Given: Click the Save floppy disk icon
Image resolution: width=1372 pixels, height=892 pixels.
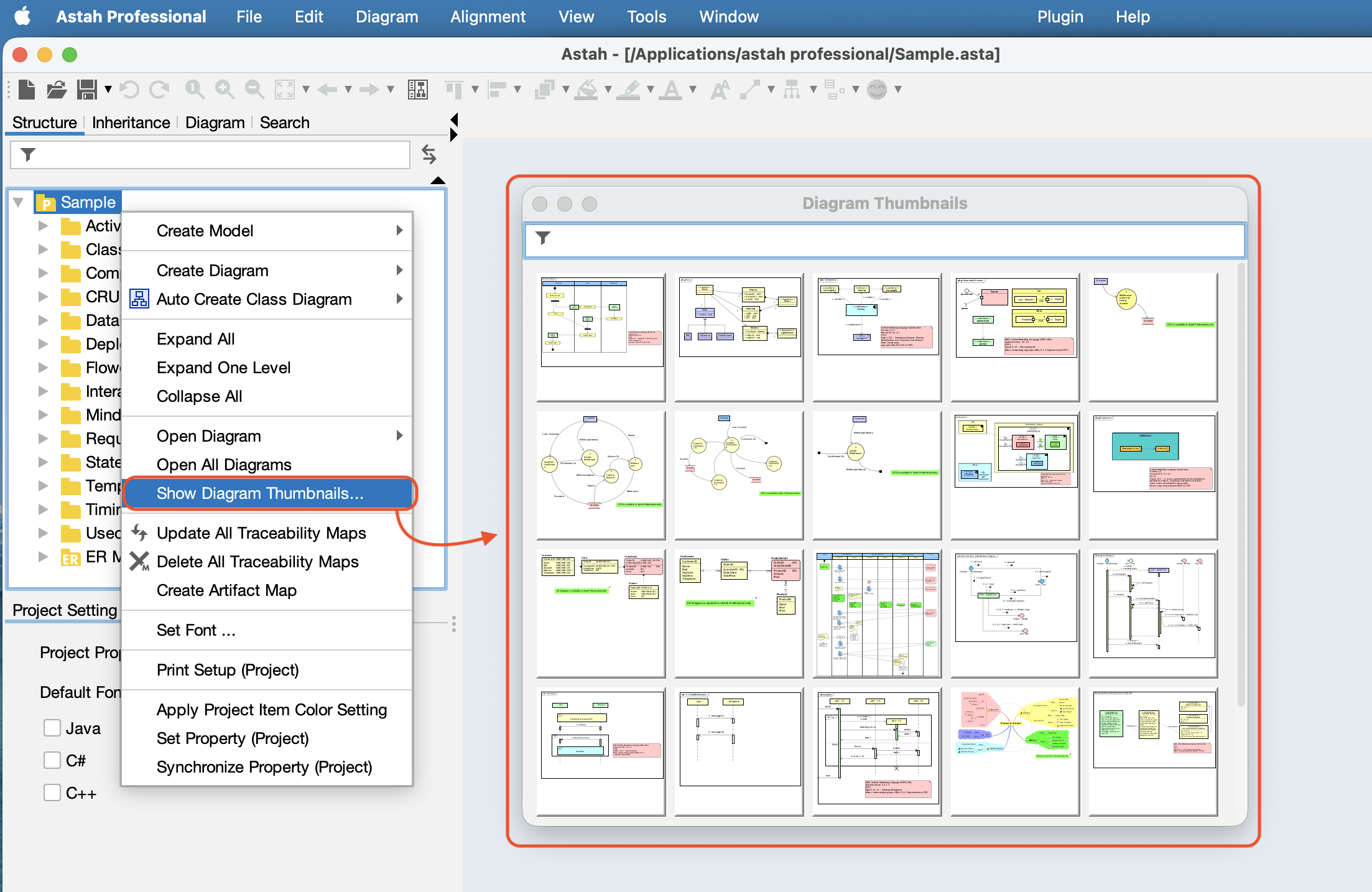Looking at the screenshot, I should [87, 90].
